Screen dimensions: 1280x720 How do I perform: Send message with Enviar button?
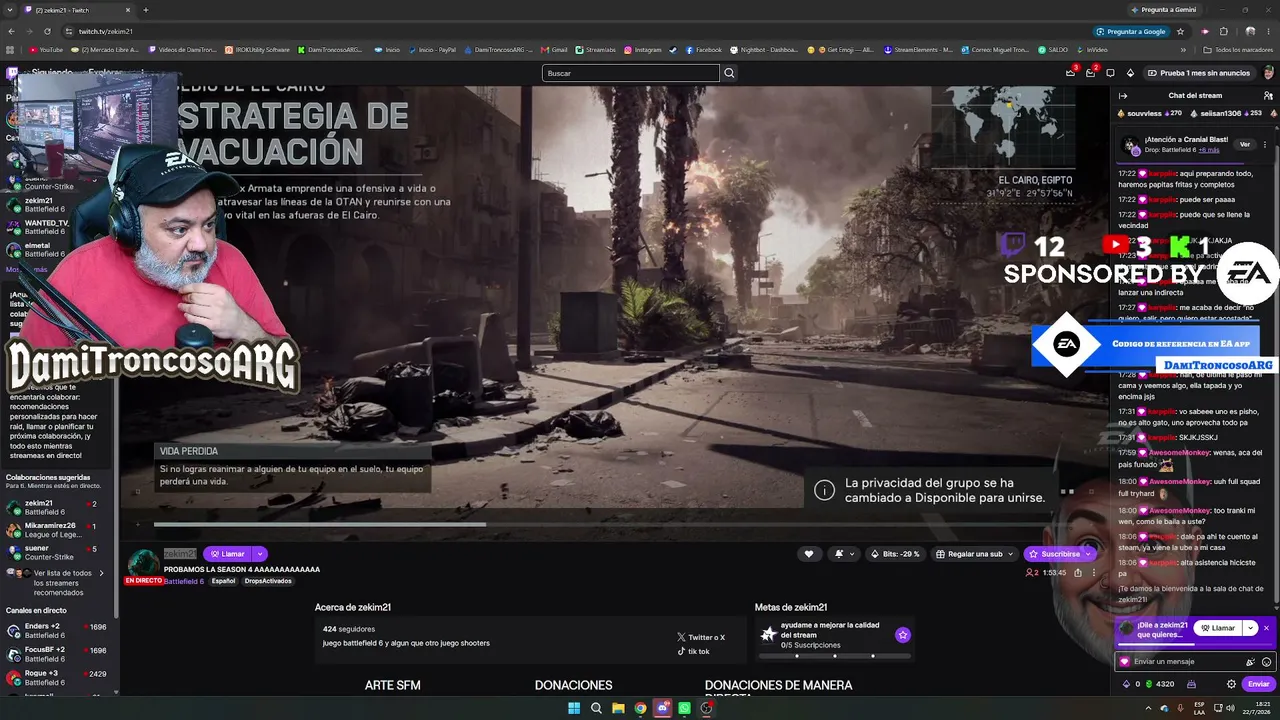1258,684
